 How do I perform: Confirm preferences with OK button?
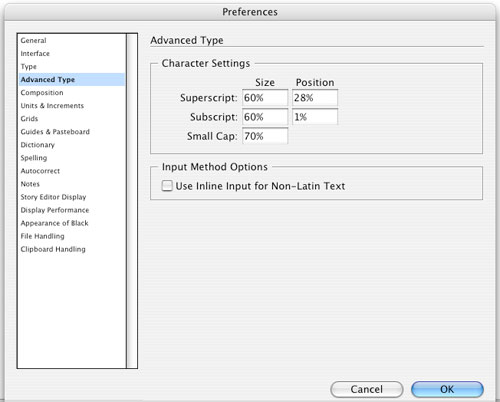coord(447,389)
